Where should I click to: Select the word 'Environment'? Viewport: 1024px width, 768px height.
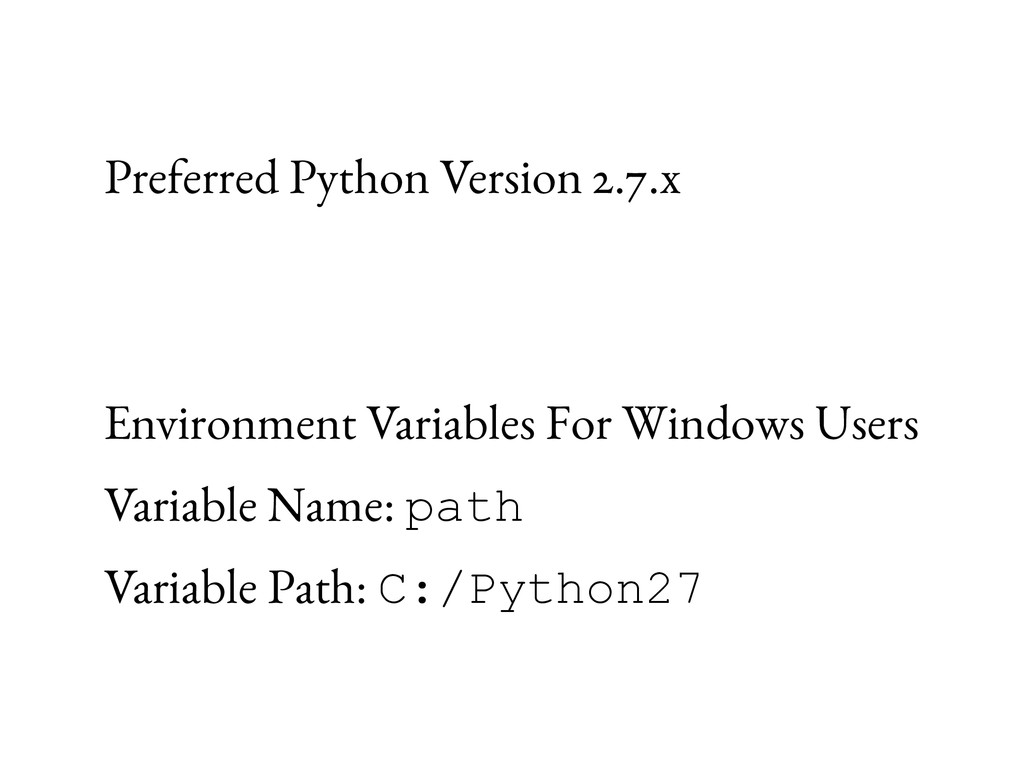(x=231, y=424)
